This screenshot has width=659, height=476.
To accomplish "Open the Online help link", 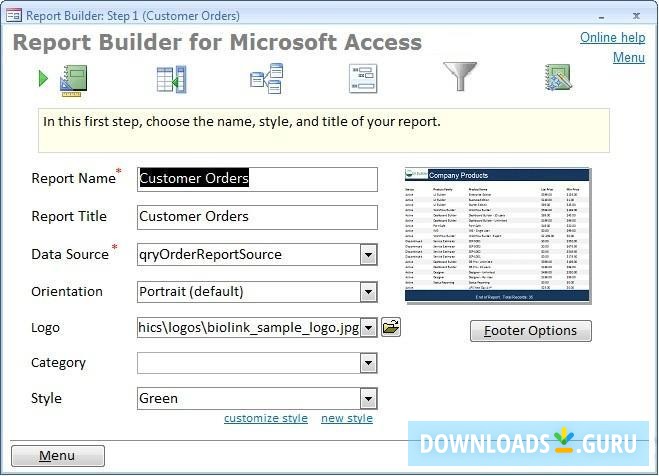I will click(x=612, y=37).
